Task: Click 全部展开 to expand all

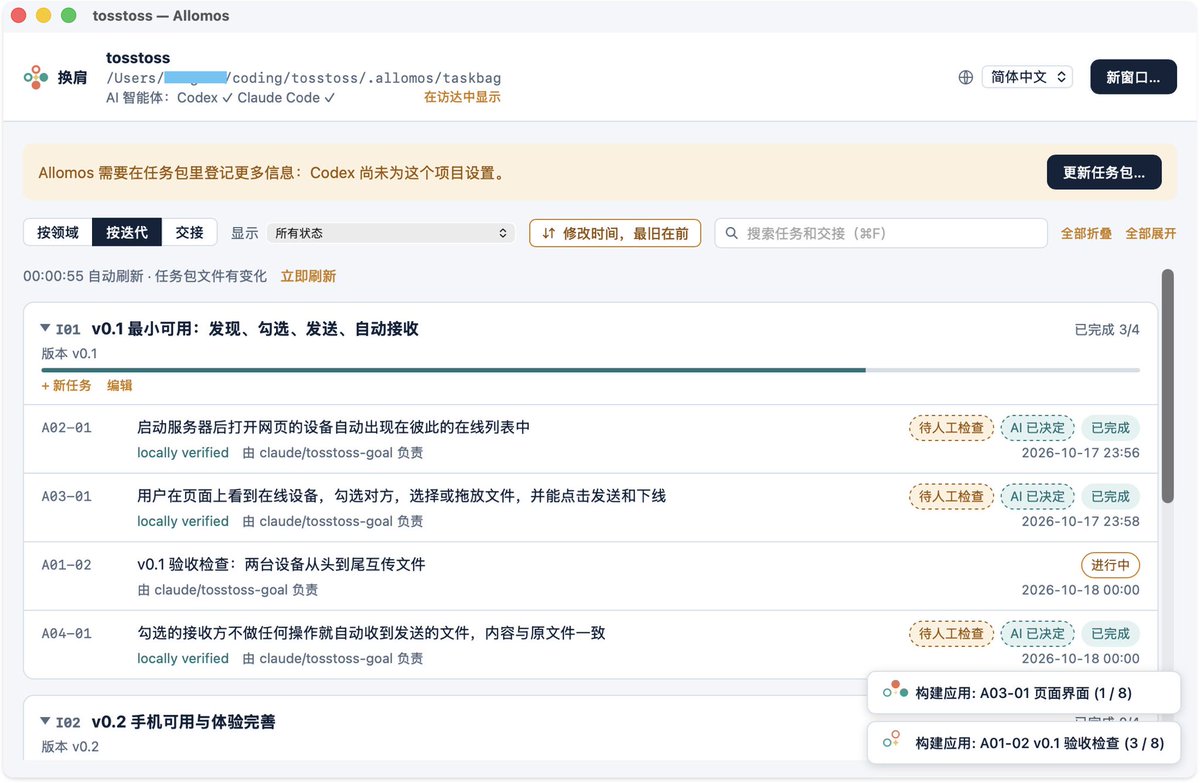Action: 1151,233
